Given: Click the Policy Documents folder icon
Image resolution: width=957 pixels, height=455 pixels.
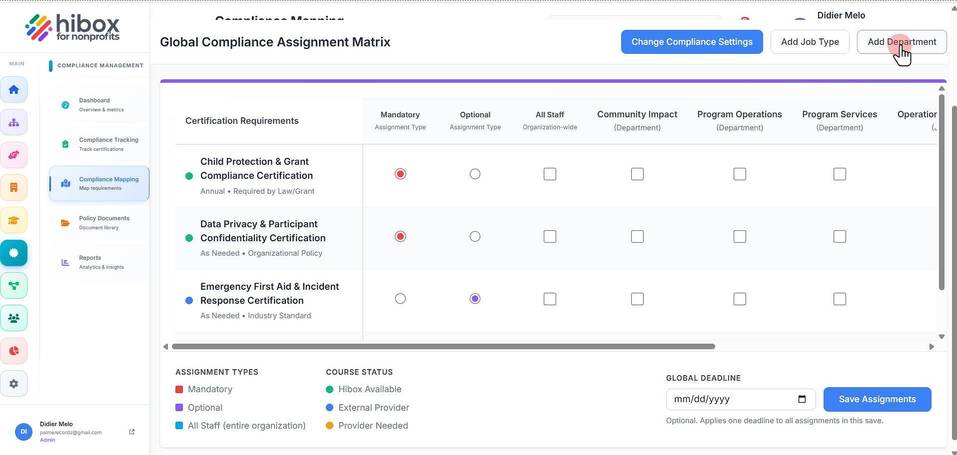Looking at the screenshot, I should tap(65, 223).
